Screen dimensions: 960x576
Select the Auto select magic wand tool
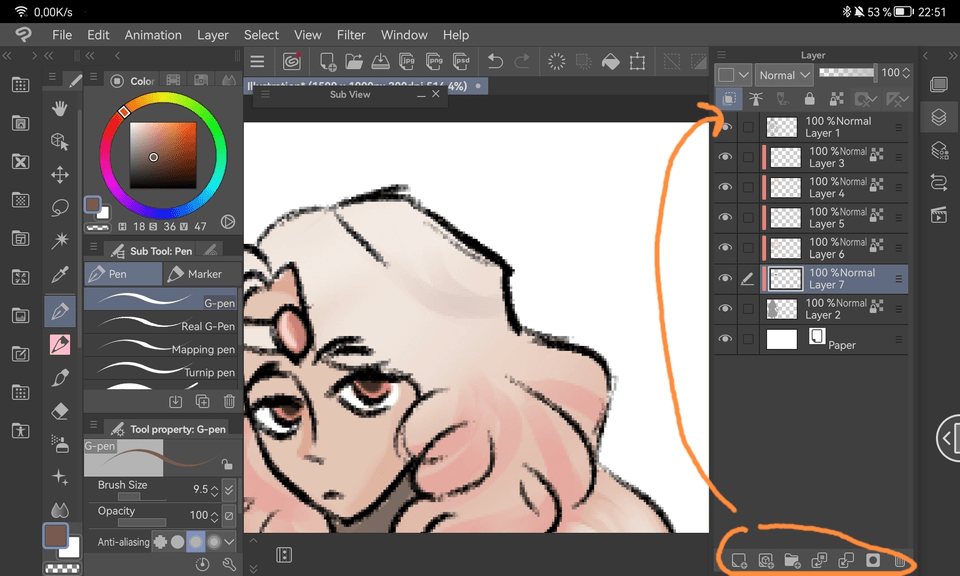click(x=60, y=241)
